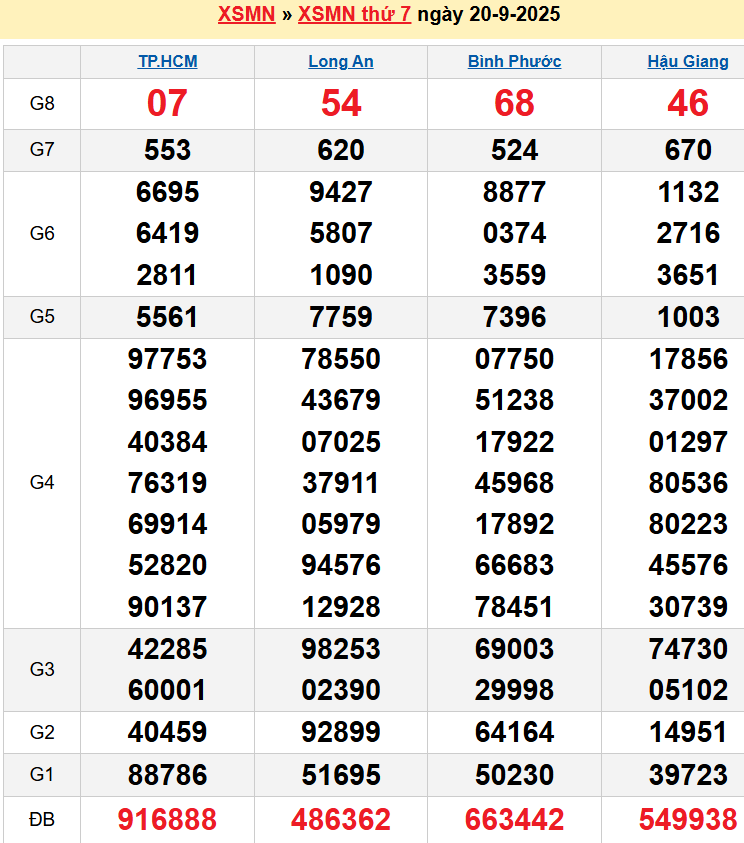This screenshot has height=843, width=744.
Task: Click the red G8 number 07
Action: pos(167,103)
